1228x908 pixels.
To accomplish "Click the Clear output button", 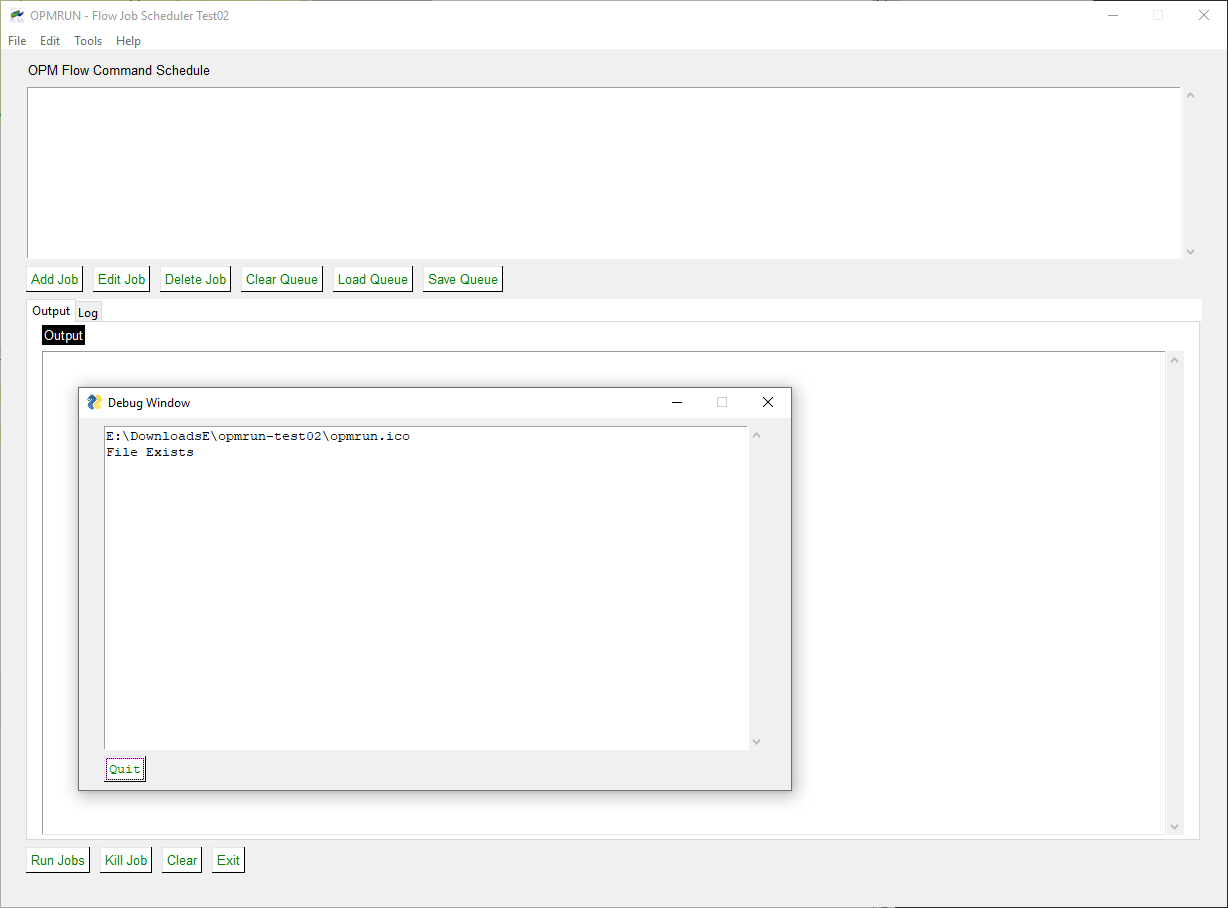I will (182, 860).
